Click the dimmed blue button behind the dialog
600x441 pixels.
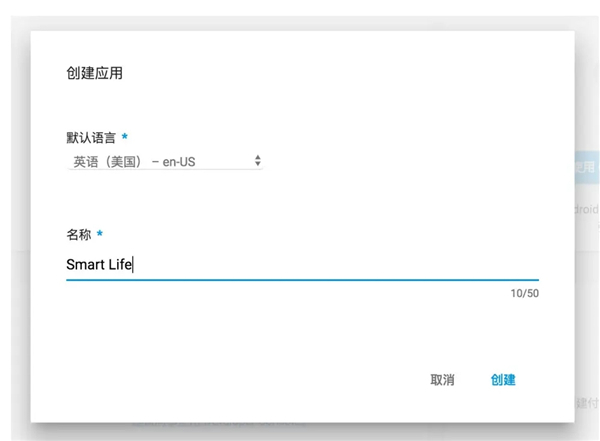[586, 167]
